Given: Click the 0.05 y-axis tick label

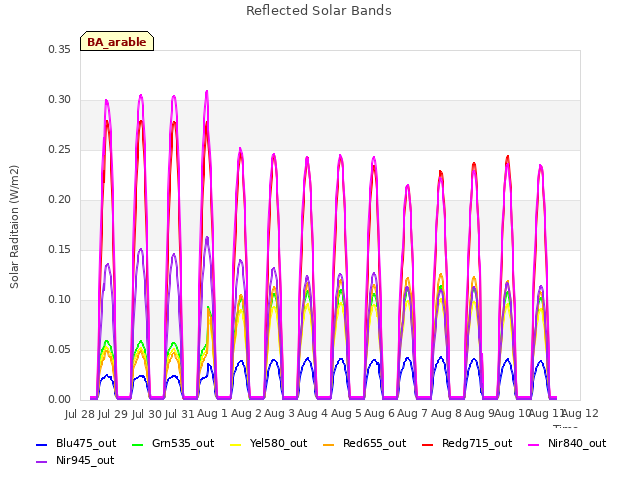Looking at the screenshot, I should coord(60,349).
